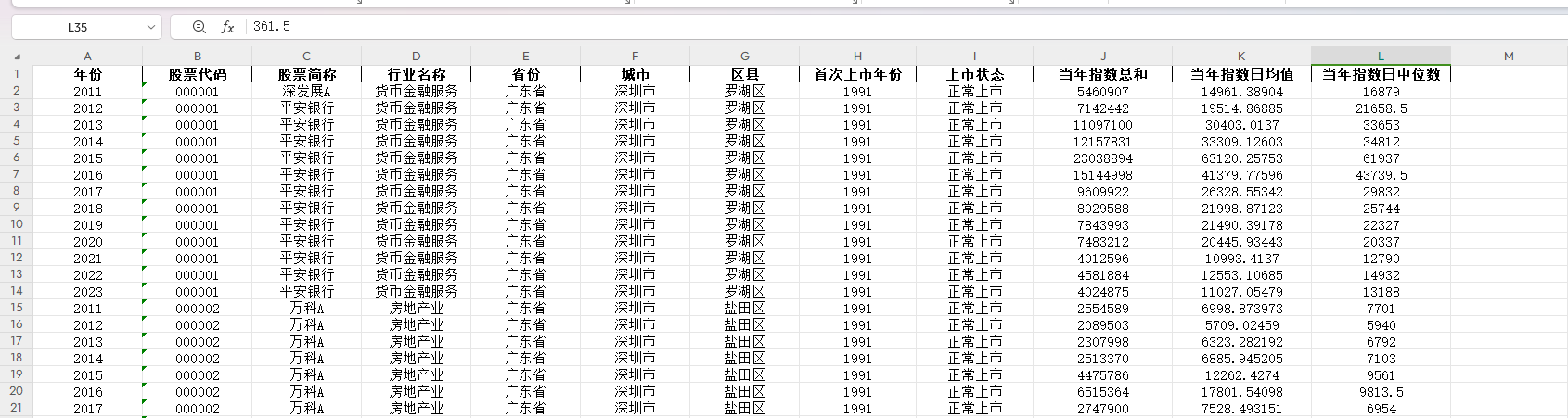Open the Name Box dropdown arrow
1568x418 pixels.
(x=151, y=27)
